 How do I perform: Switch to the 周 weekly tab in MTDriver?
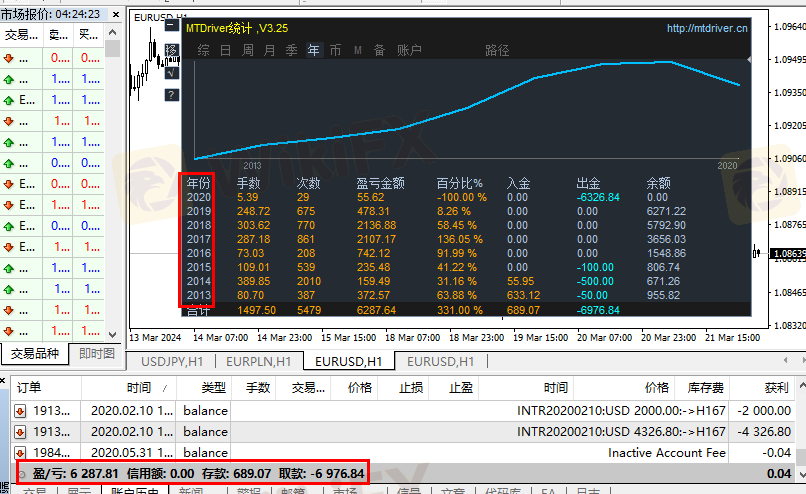[x=248, y=50]
